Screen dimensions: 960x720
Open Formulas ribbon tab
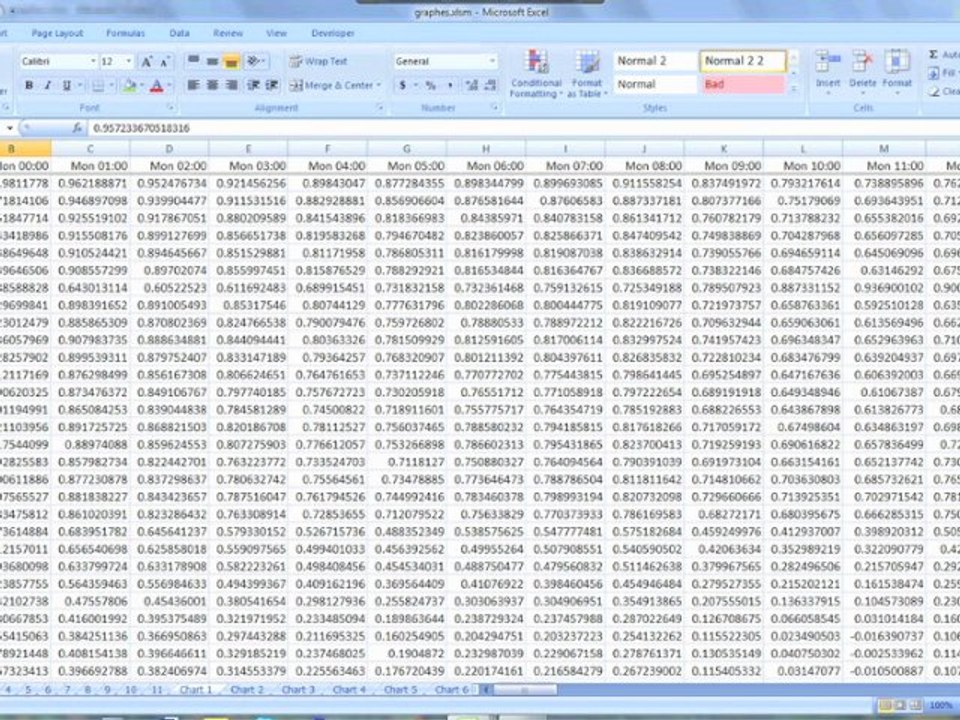tap(125, 33)
